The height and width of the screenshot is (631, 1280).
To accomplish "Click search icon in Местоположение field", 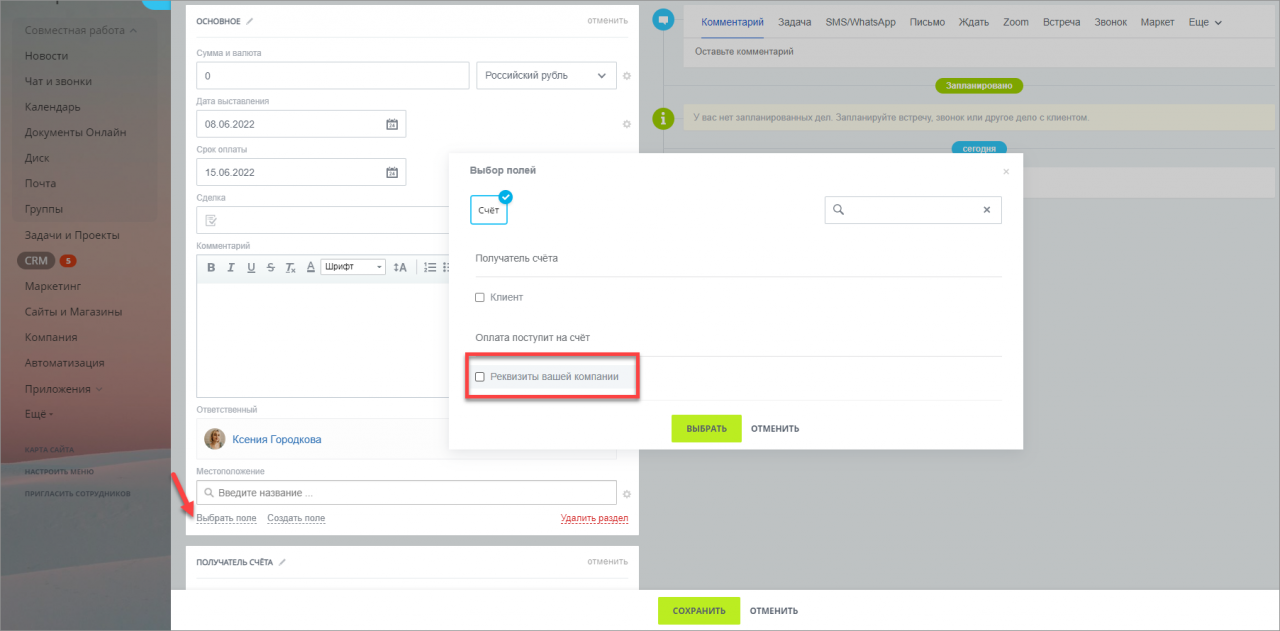I will pos(208,493).
